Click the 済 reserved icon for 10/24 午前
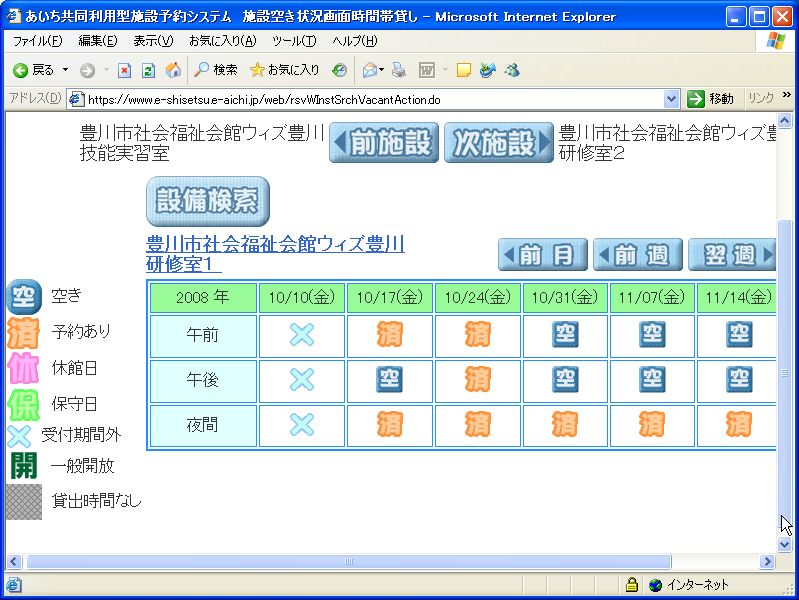 pyautogui.click(x=477, y=334)
